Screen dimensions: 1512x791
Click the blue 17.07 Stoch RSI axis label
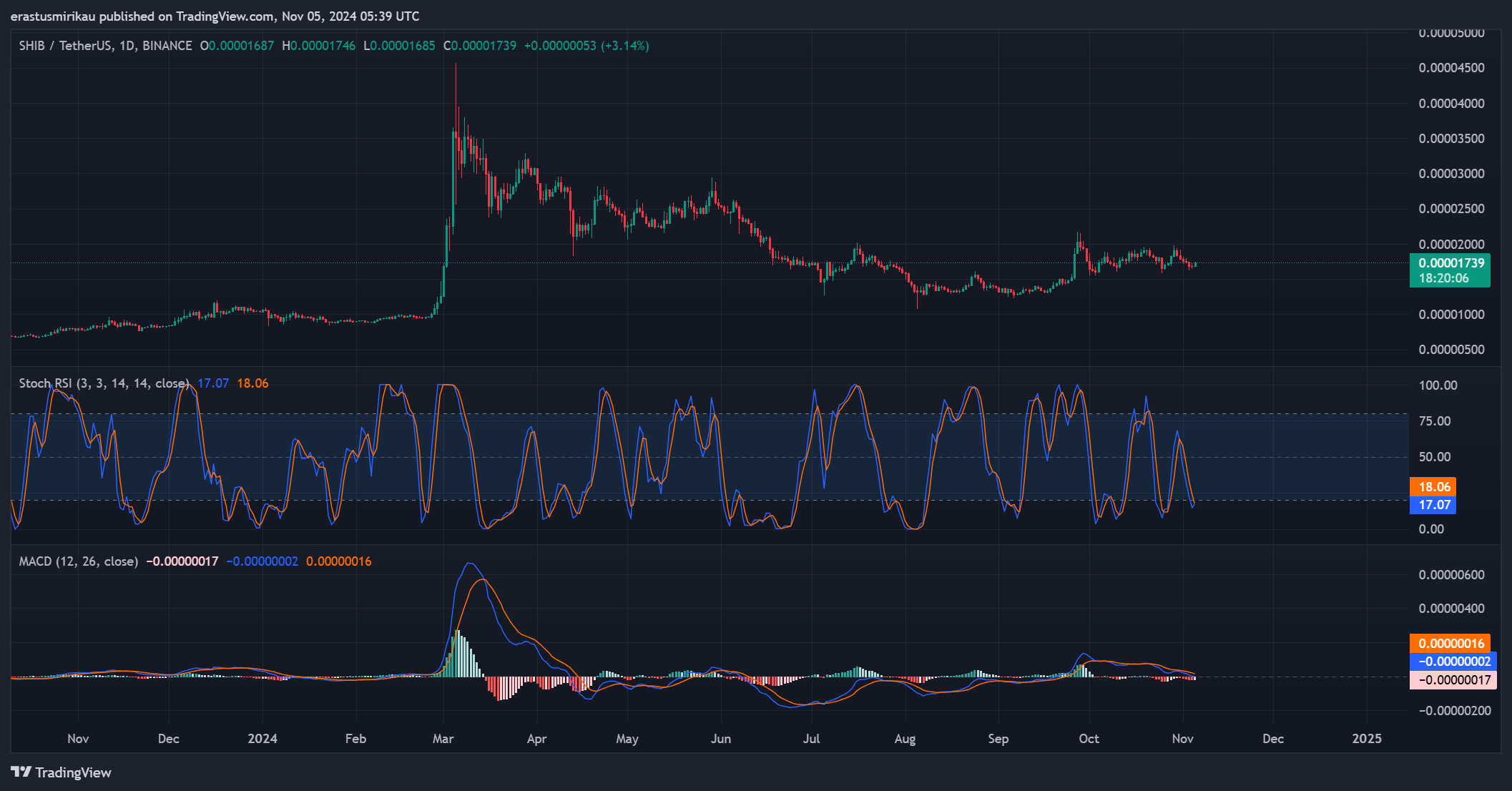(x=1433, y=505)
